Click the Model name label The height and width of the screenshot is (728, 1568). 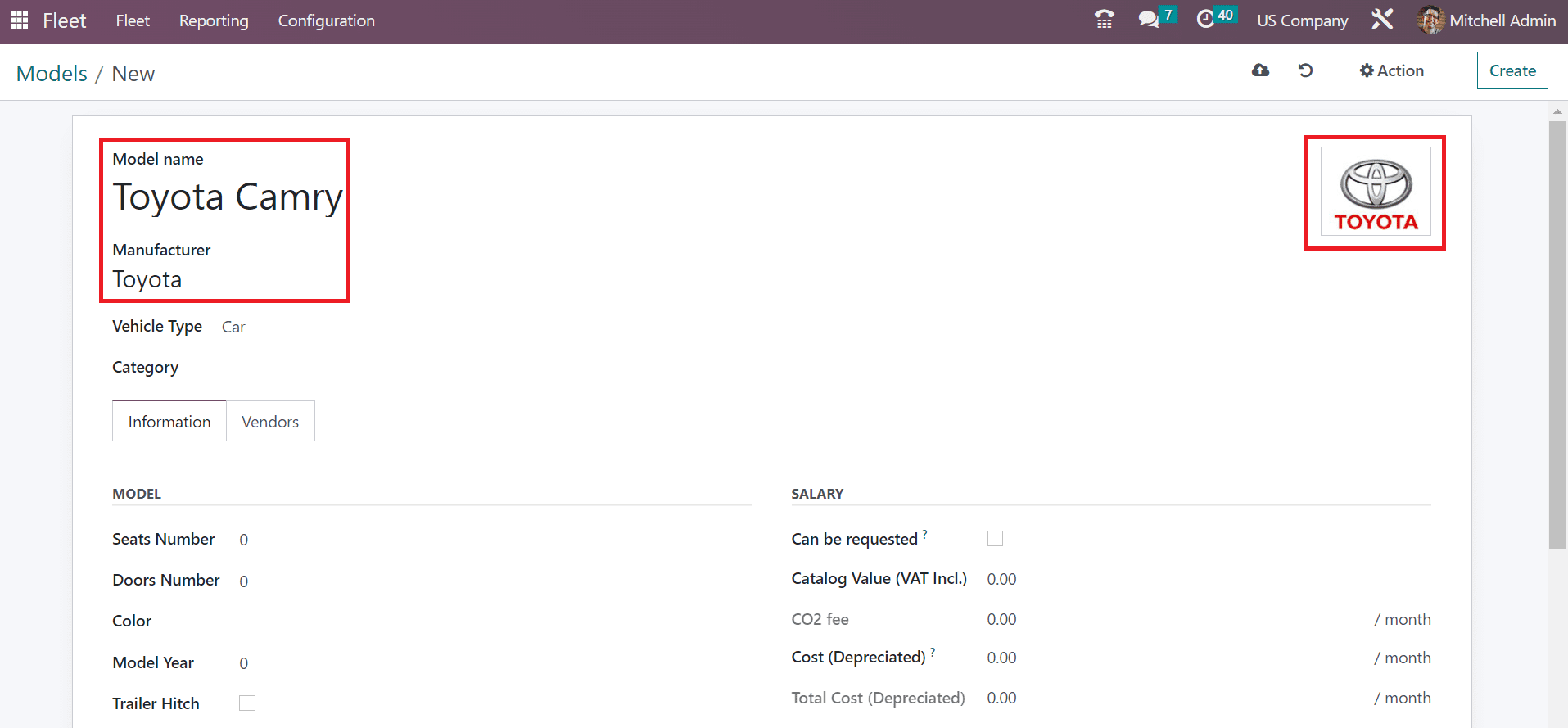tap(158, 159)
